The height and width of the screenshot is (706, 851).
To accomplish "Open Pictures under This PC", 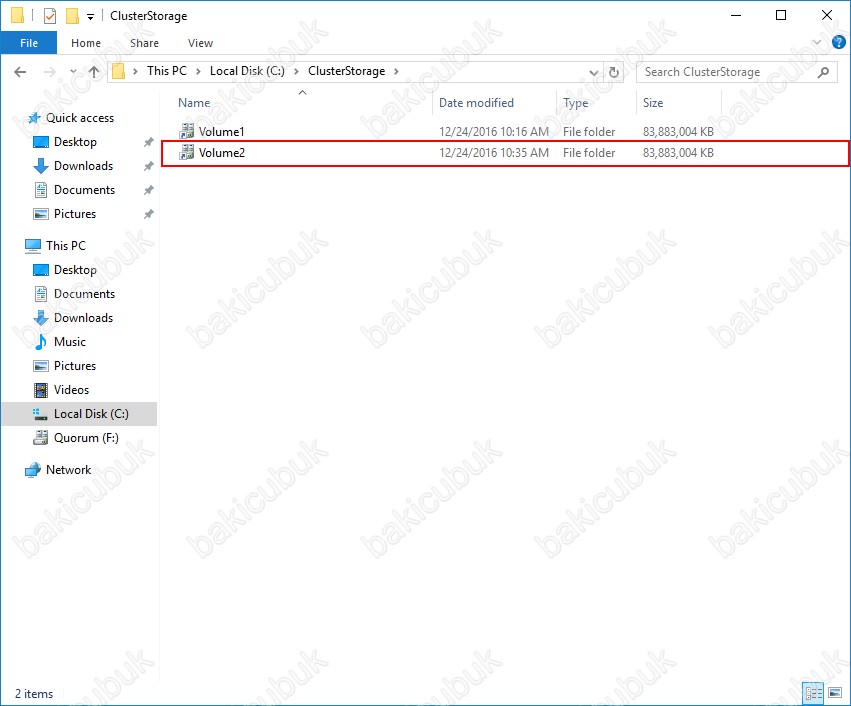I will (75, 366).
